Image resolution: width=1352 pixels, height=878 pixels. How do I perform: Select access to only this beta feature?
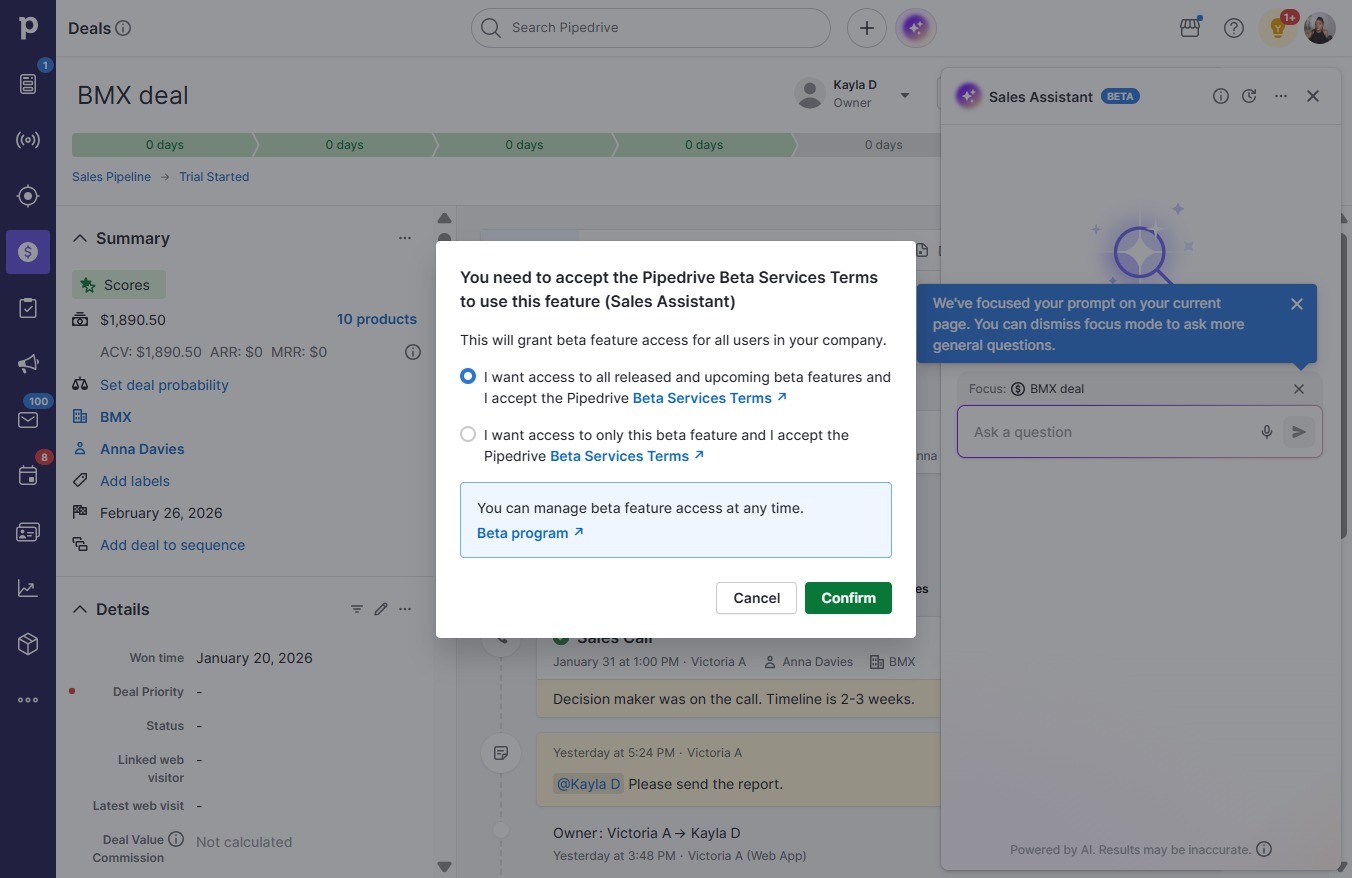tap(468, 435)
